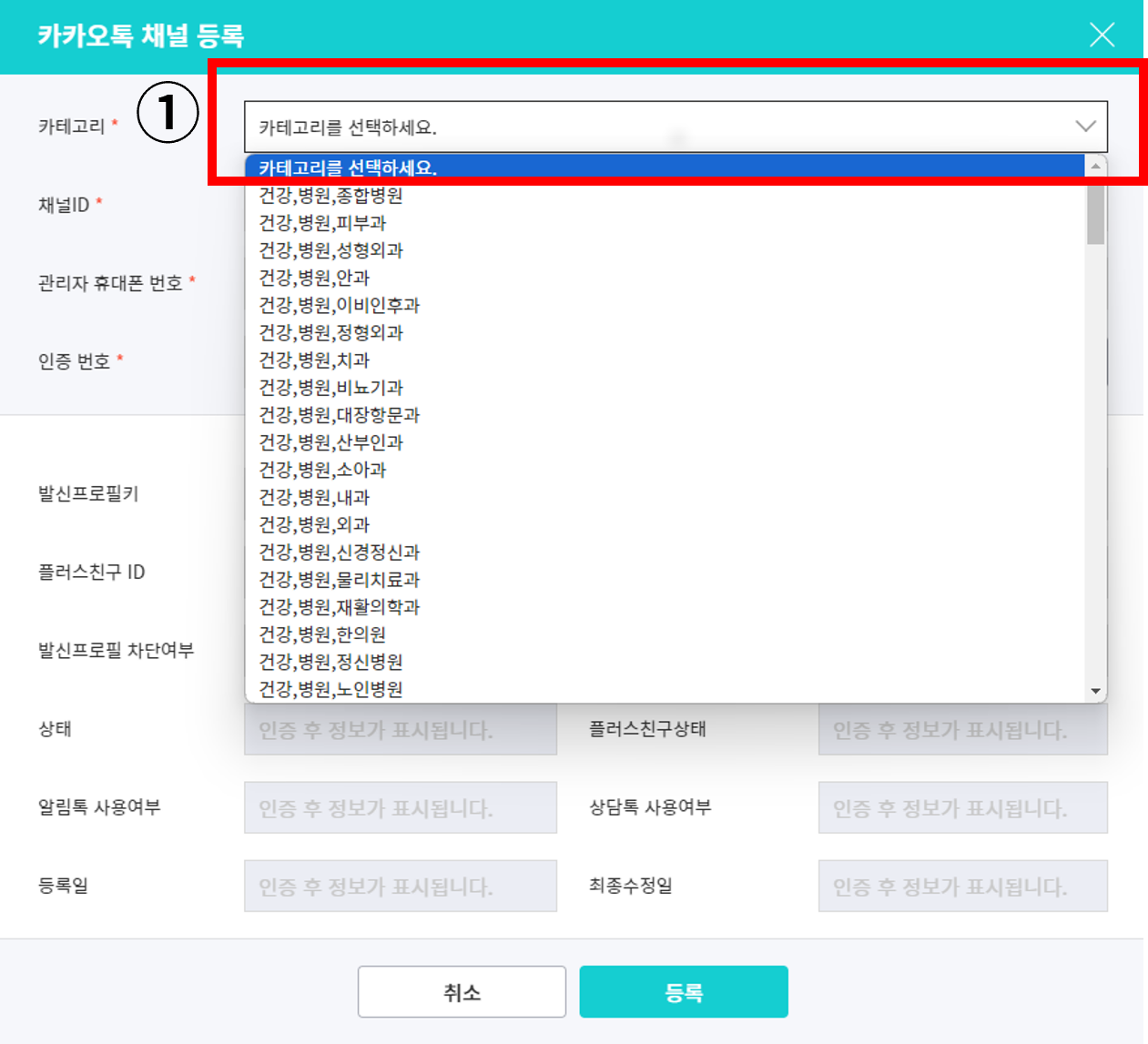The image size is (1148, 1044).
Task: Close the 카카오톡 채널 등록 dialog
Action: point(1102,35)
